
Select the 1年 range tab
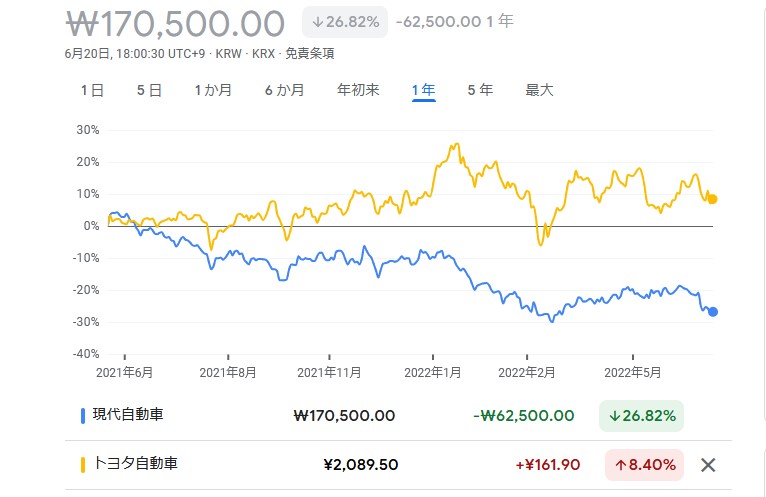point(423,90)
